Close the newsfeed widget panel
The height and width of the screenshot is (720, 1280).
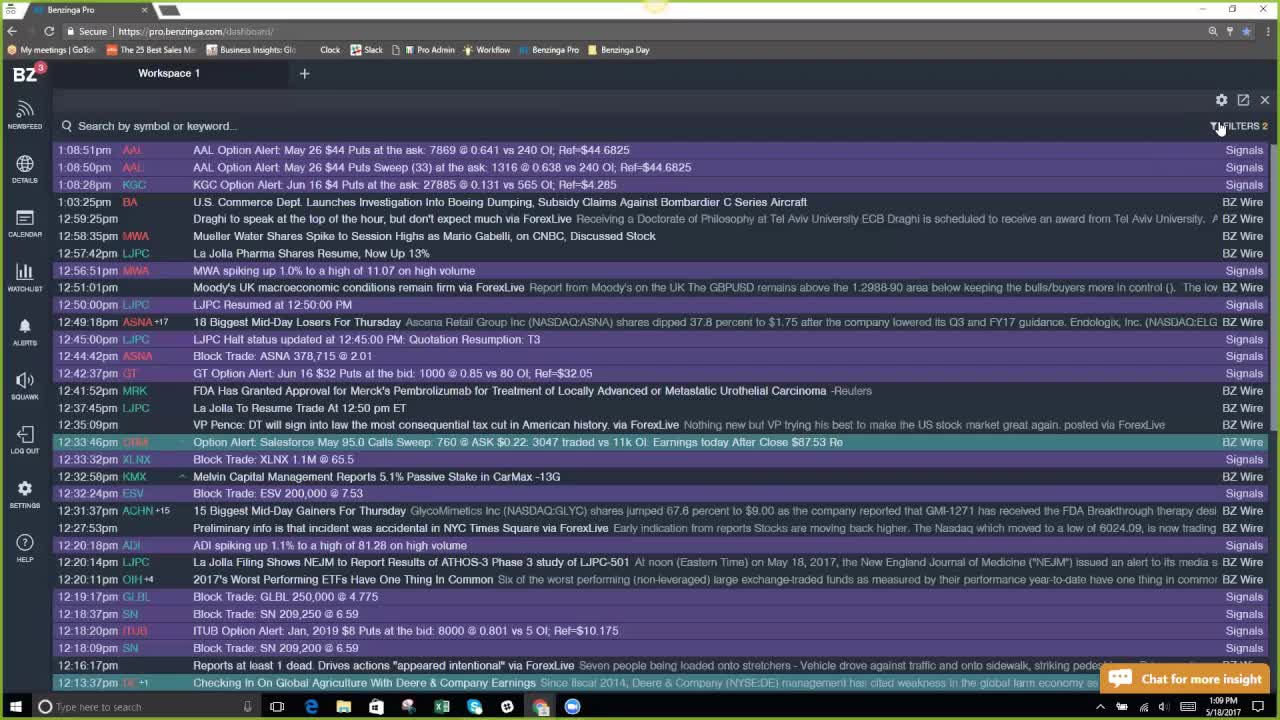pyautogui.click(x=1265, y=100)
